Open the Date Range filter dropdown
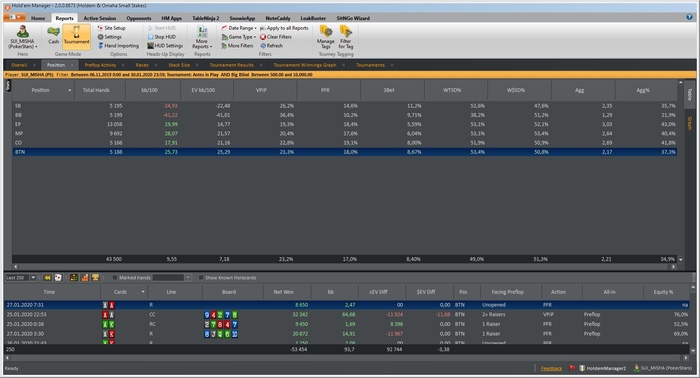This screenshot has height=378, width=700. (239, 28)
